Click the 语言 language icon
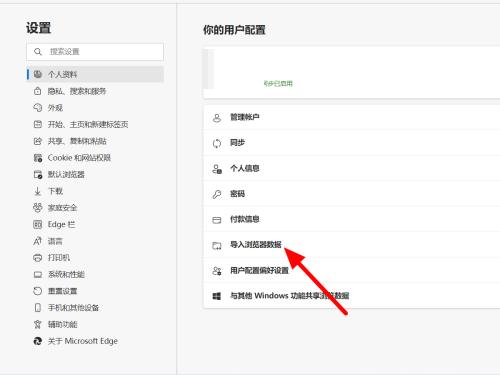The width and height of the screenshot is (500, 375). (38, 241)
